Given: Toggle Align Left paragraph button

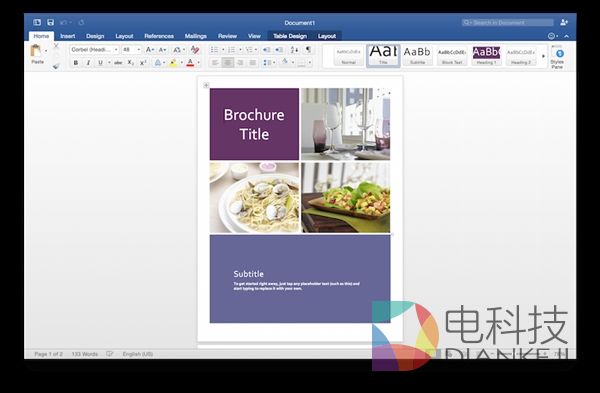Looking at the screenshot, I should coord(215,63).
